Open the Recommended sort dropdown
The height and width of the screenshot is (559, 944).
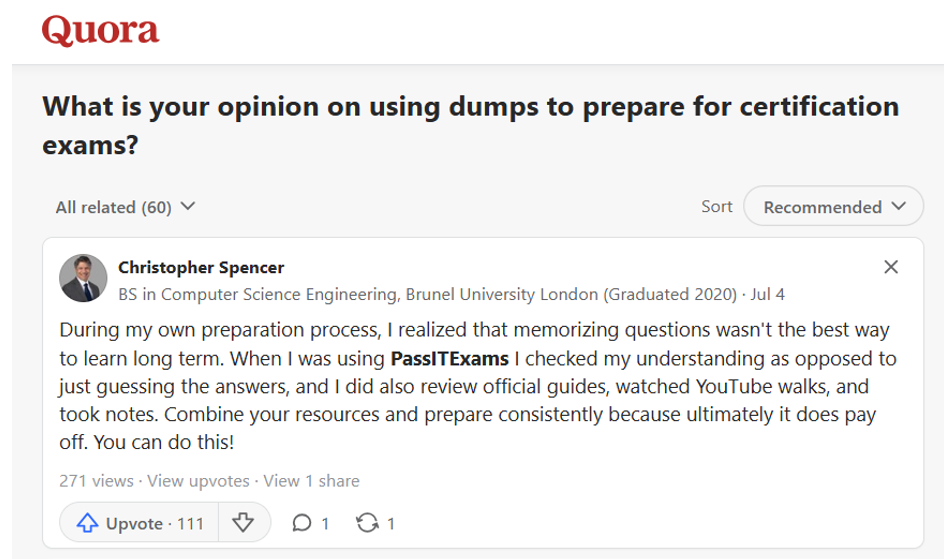834,207
